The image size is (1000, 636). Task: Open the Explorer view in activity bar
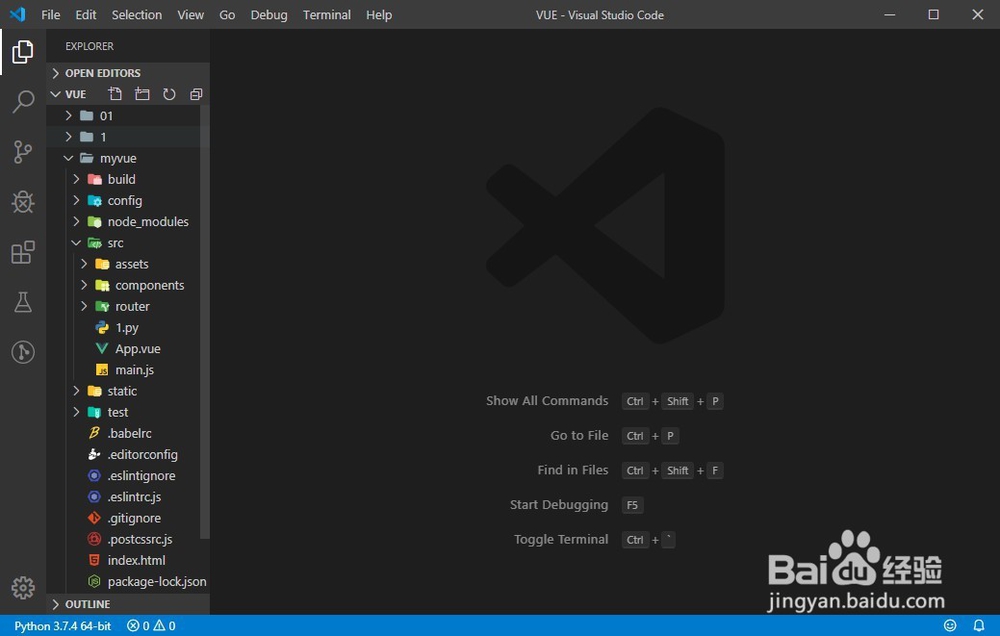(23, 52)
